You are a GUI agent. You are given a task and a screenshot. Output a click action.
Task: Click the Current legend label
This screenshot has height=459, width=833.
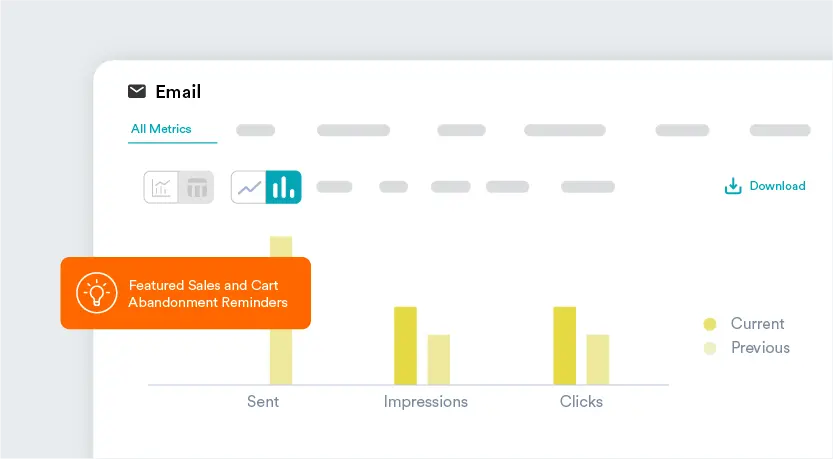pyautogui.click(x=758, y=324)
